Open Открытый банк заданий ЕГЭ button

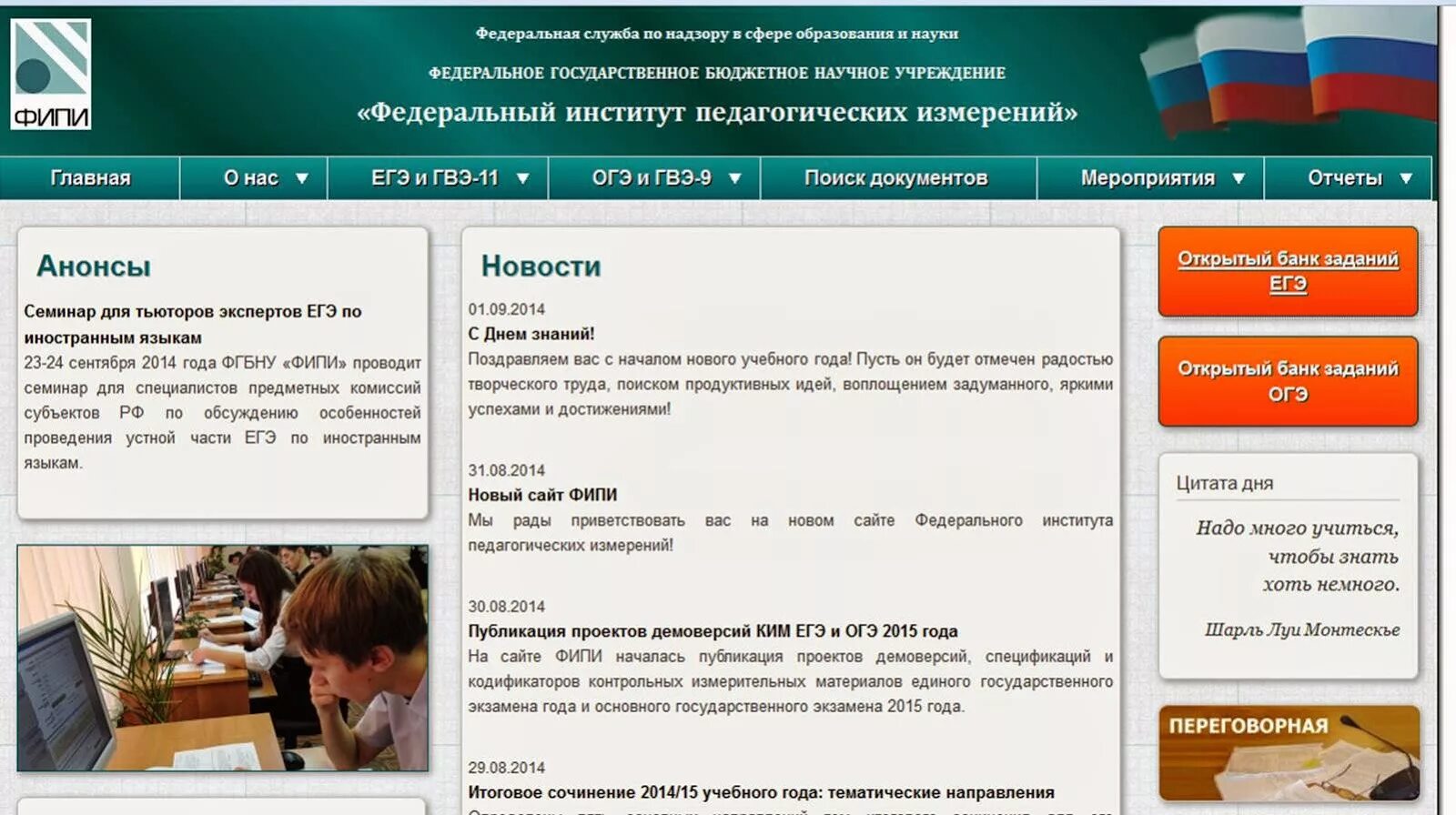(1288, 271)
